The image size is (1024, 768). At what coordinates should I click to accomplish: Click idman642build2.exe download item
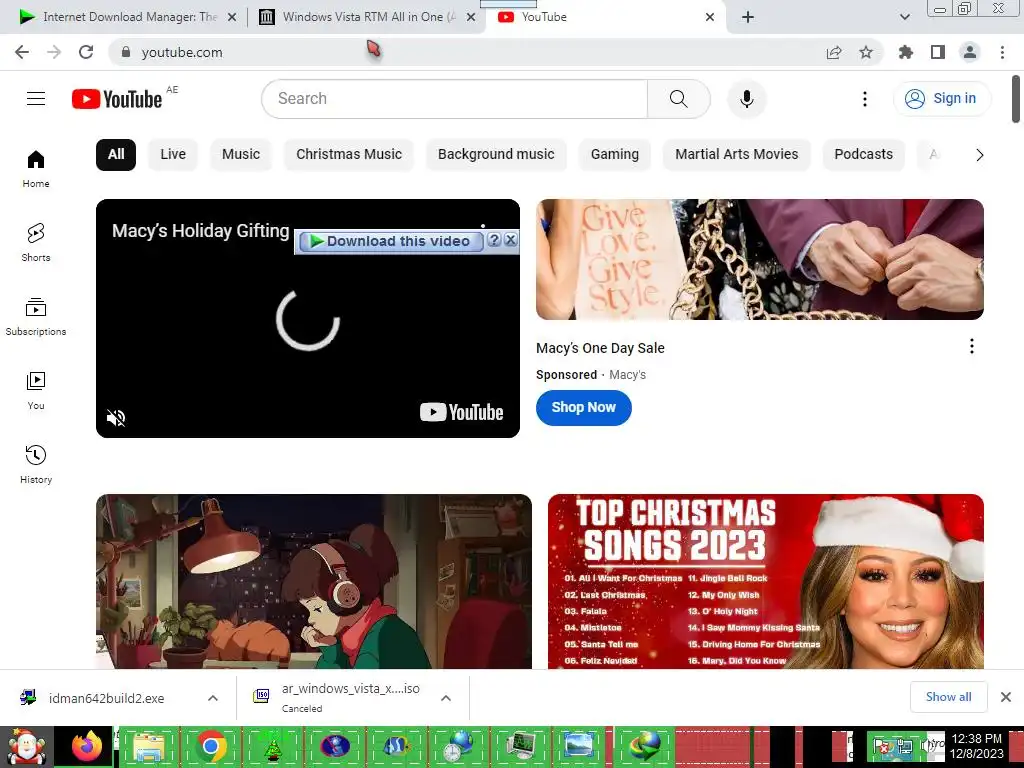coord(106,698)
